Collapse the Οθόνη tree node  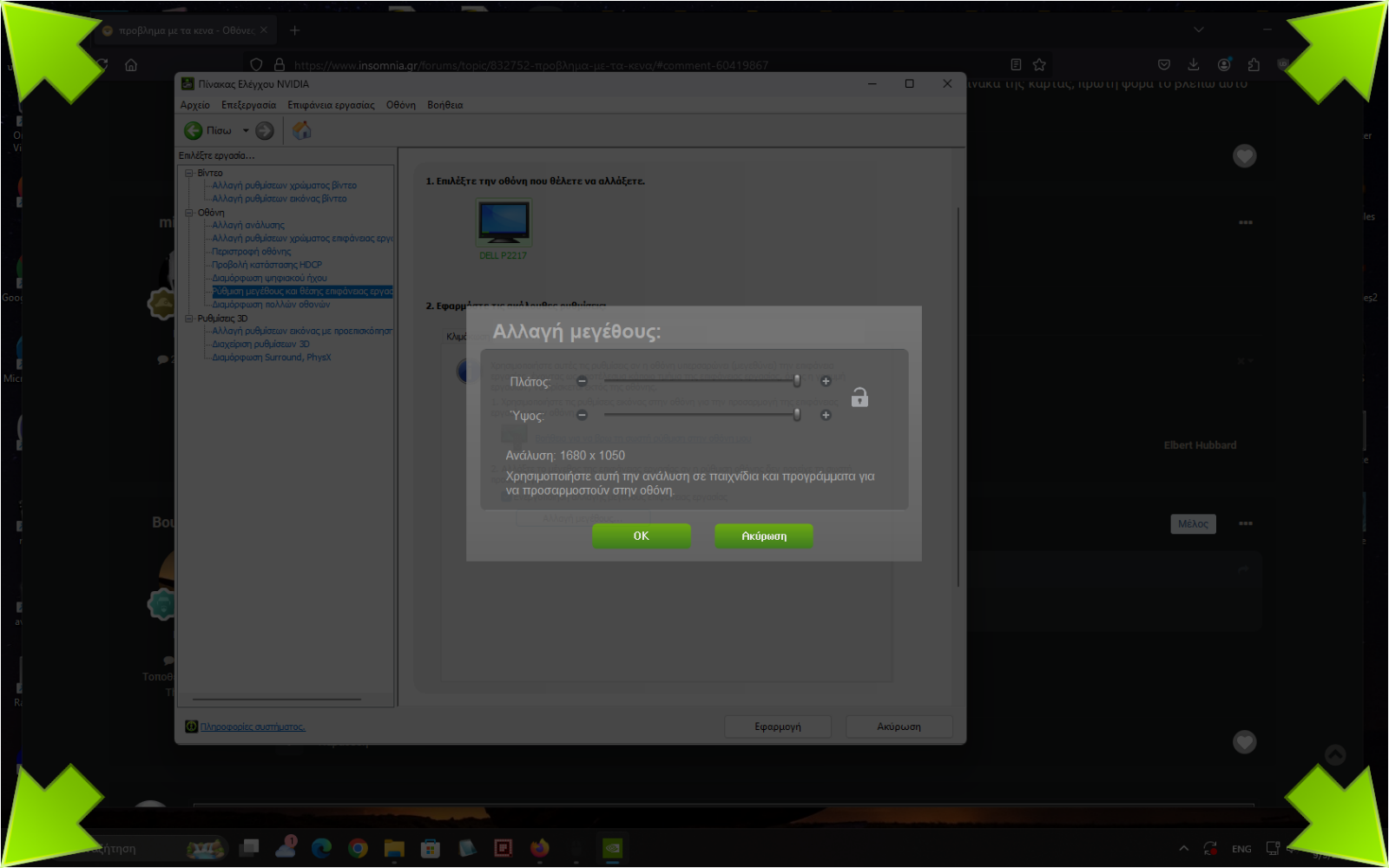pyautogui.click(x=188, y=213)
